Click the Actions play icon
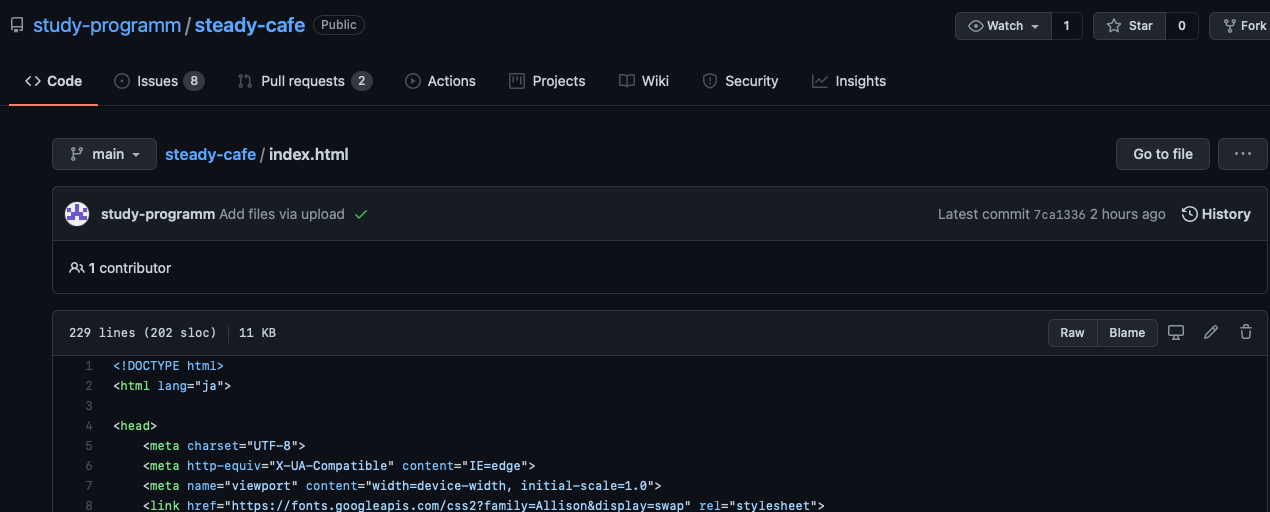This screenshot has height=512, width=1270. (x=413, y=81)
